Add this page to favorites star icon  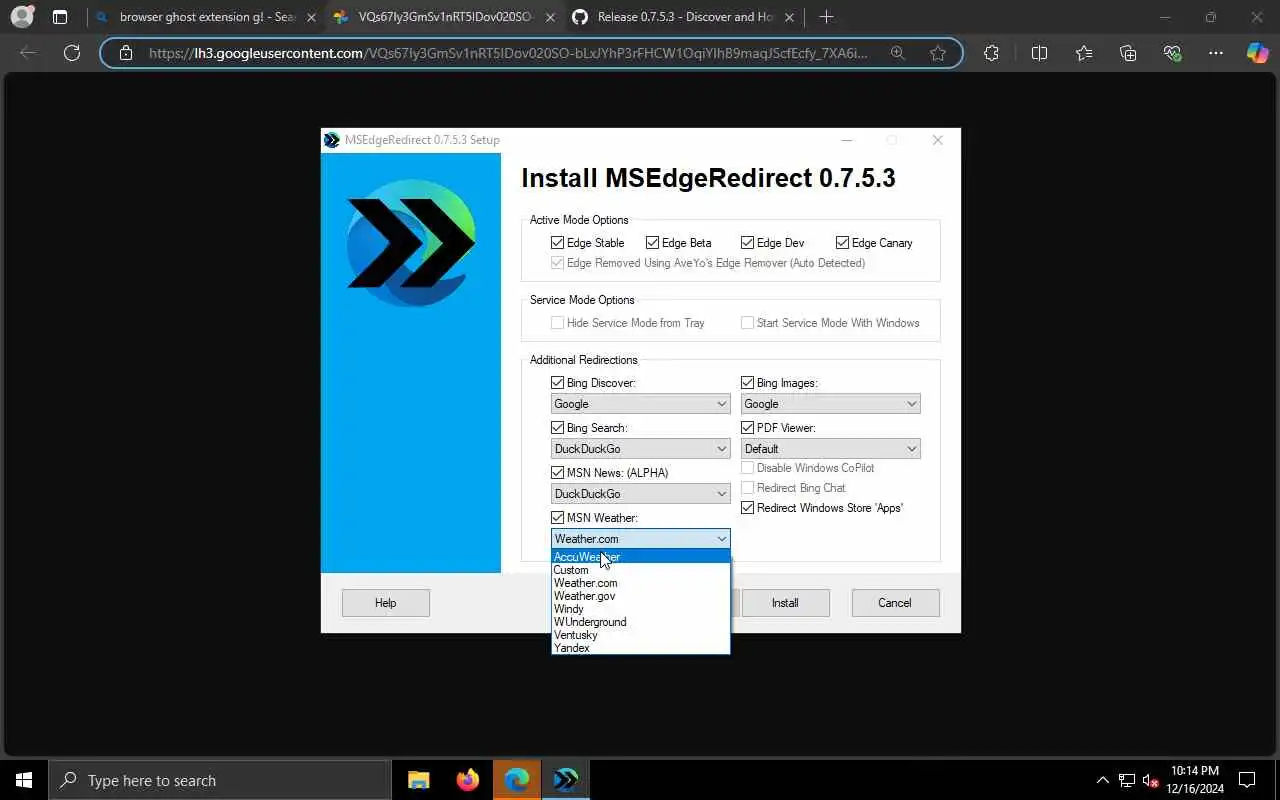tap(938, 53)
